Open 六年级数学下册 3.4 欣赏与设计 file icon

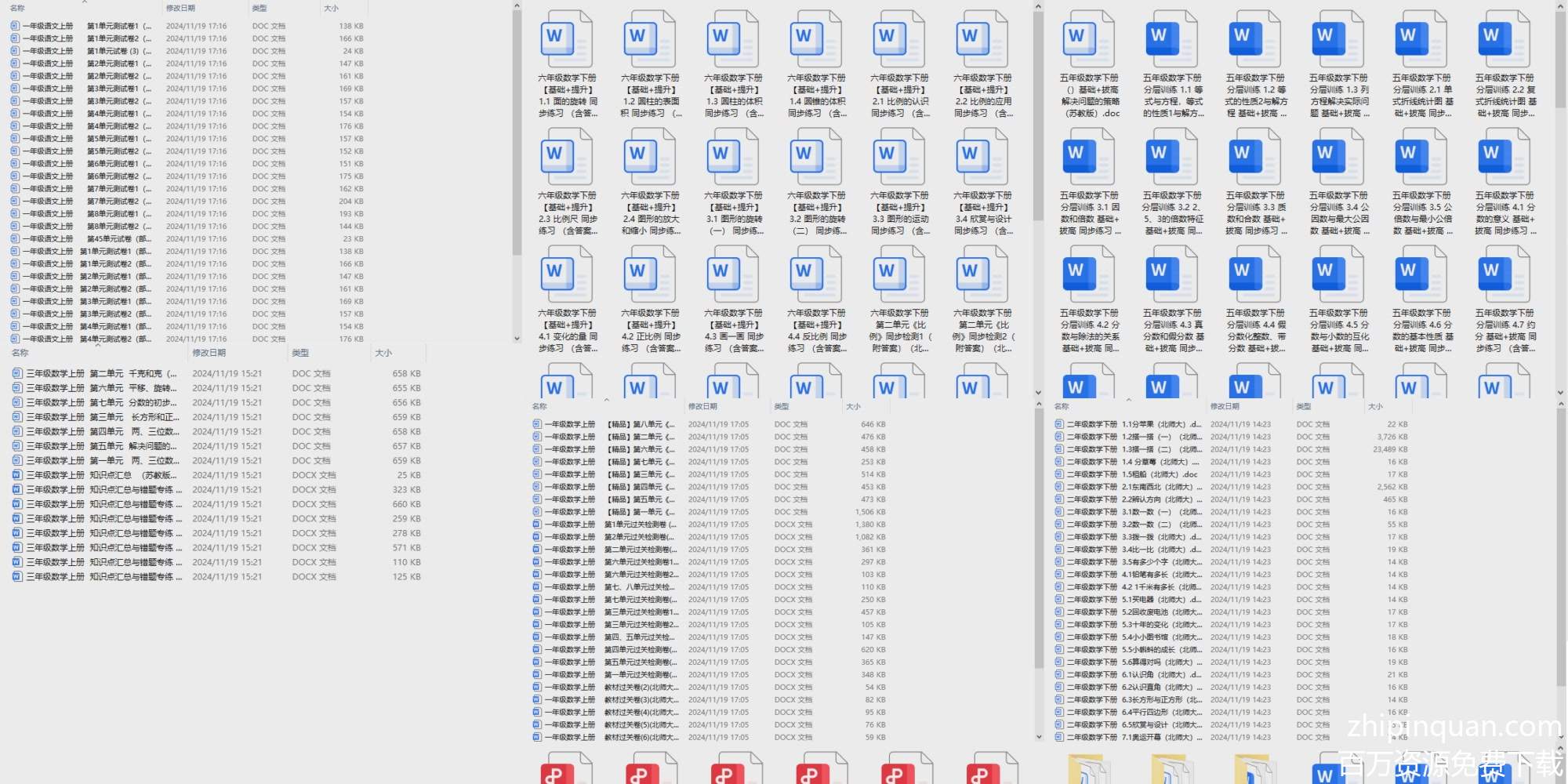click(982, 158)
